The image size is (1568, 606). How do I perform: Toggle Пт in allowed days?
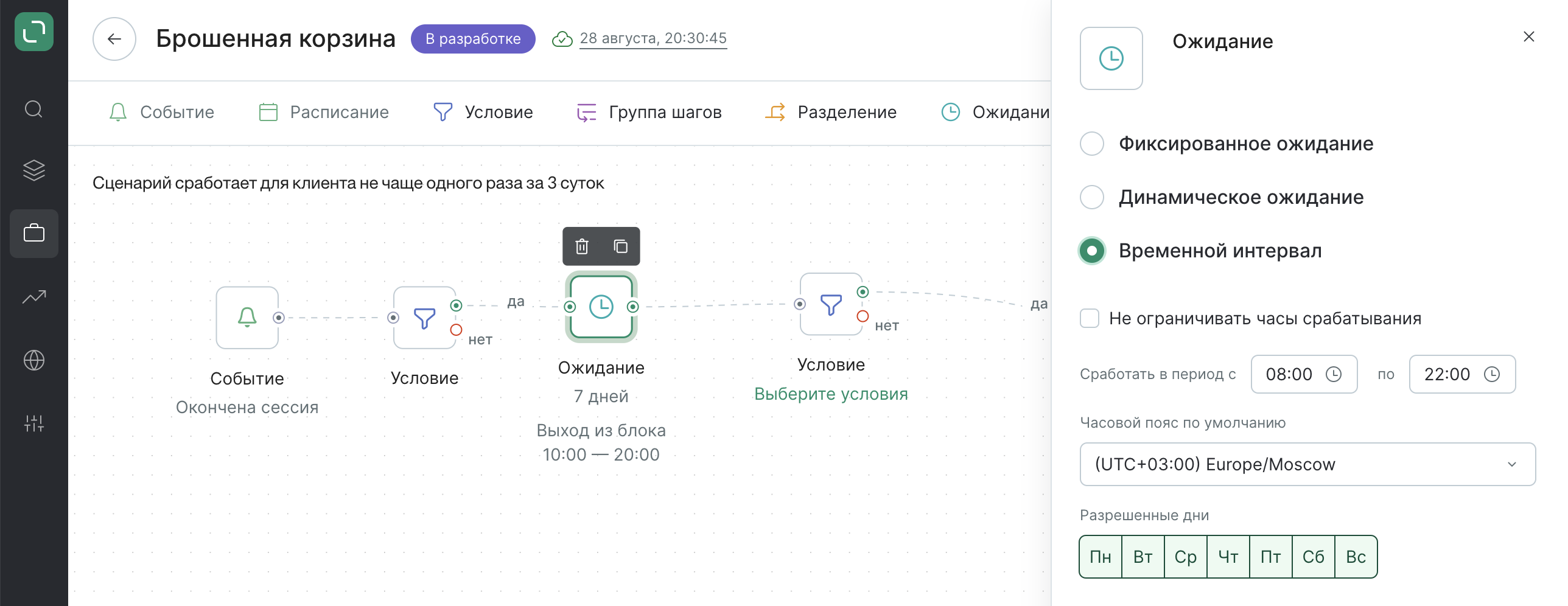[1271, 557]
